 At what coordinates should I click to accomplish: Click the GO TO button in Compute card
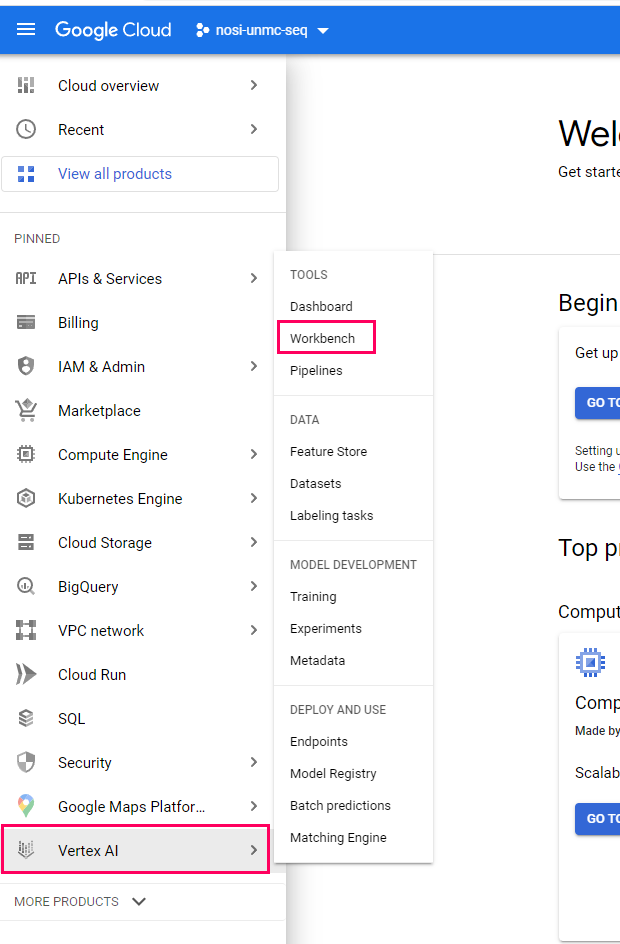597,819
